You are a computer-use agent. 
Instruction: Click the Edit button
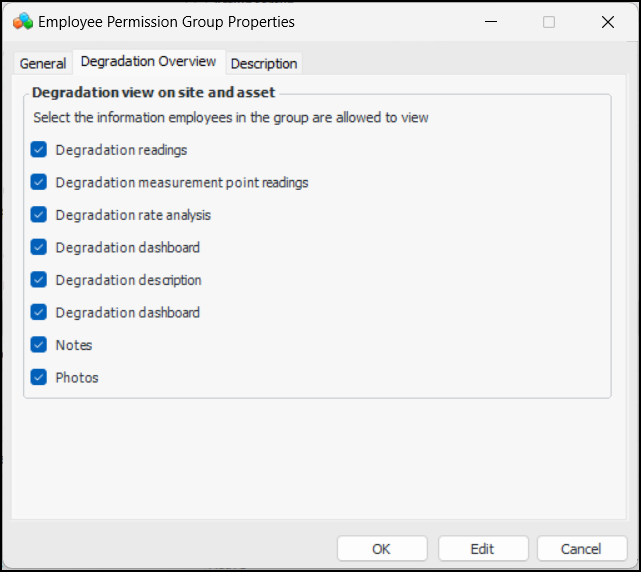point(482,548)
